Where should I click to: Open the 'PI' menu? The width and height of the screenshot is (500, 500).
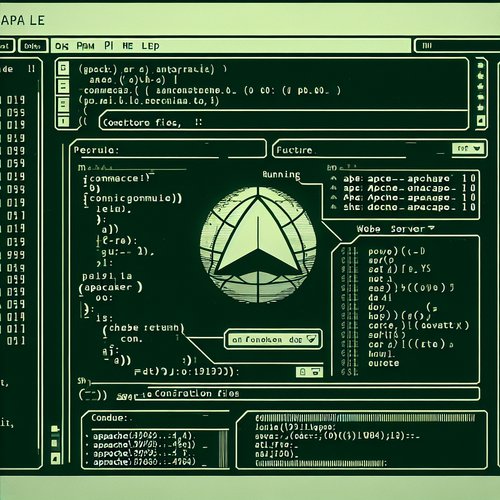click(x=109, y=45)
